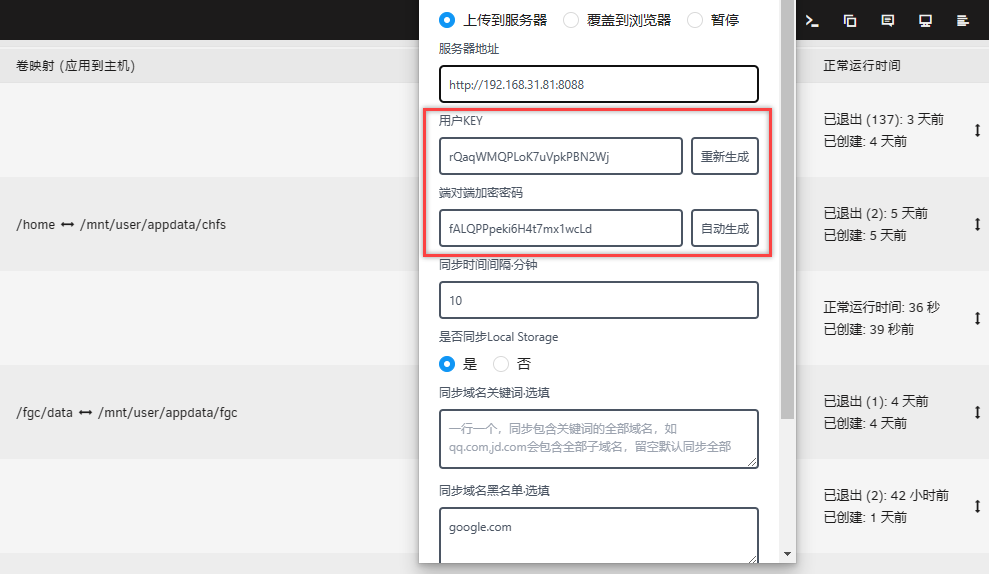This screenshot has height=574, width=989.
Task: Click the 卷映射 (应用到主机) column header
Action: [x=76, y=66]
